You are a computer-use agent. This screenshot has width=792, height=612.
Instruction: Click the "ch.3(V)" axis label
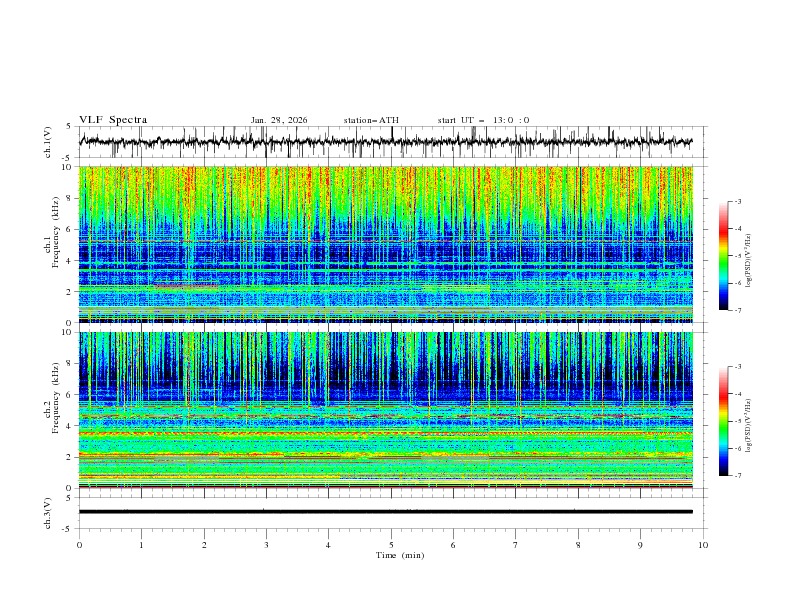48,513
